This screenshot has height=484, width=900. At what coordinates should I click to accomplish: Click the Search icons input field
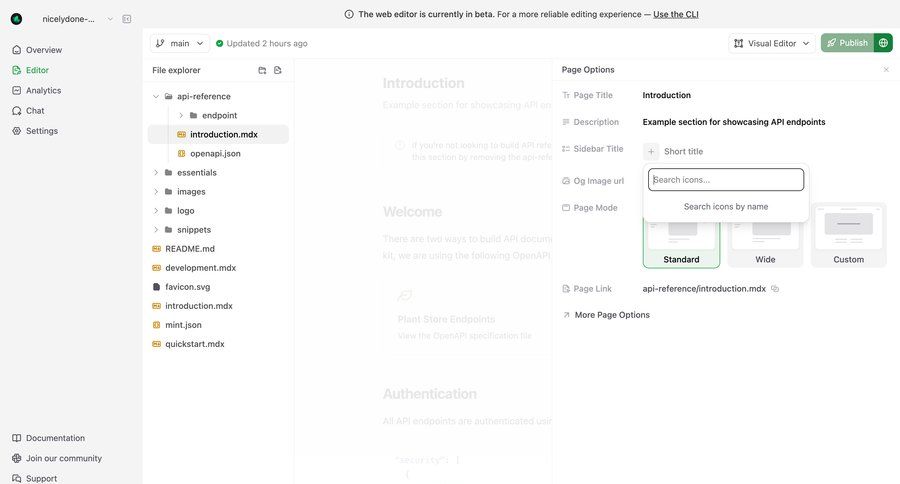pyautogui.click(x=726, y=180)
